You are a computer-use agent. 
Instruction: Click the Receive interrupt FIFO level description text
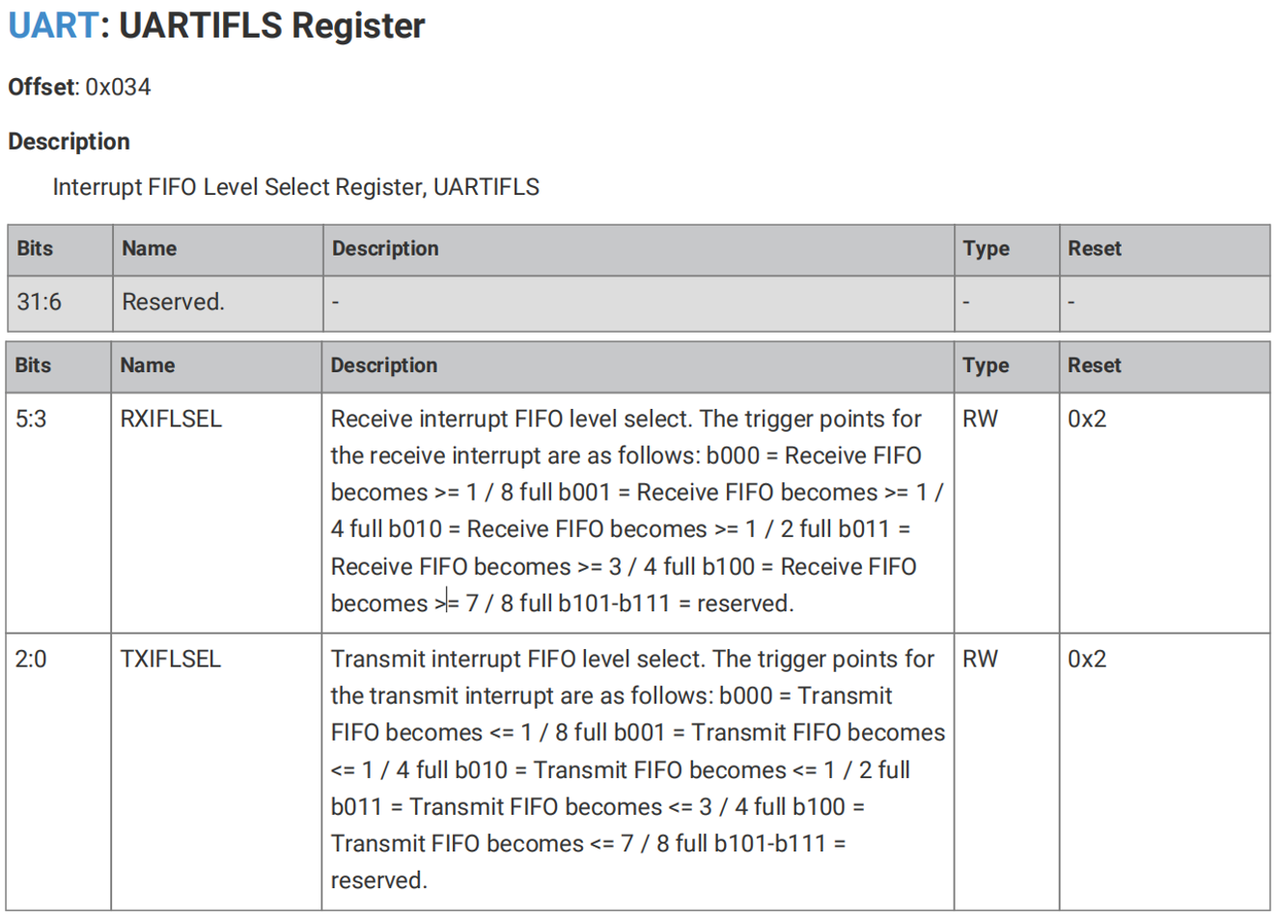coord(637,511)
